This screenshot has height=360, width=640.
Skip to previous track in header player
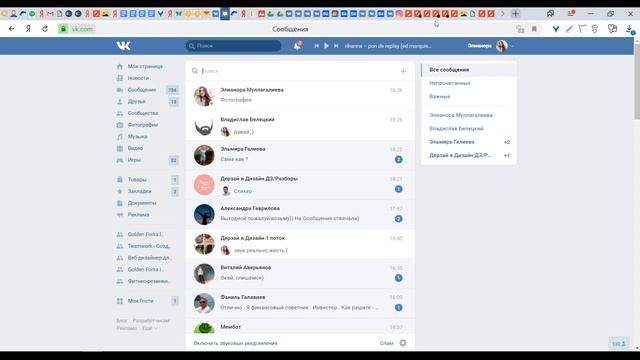click(x=316, y=46)
